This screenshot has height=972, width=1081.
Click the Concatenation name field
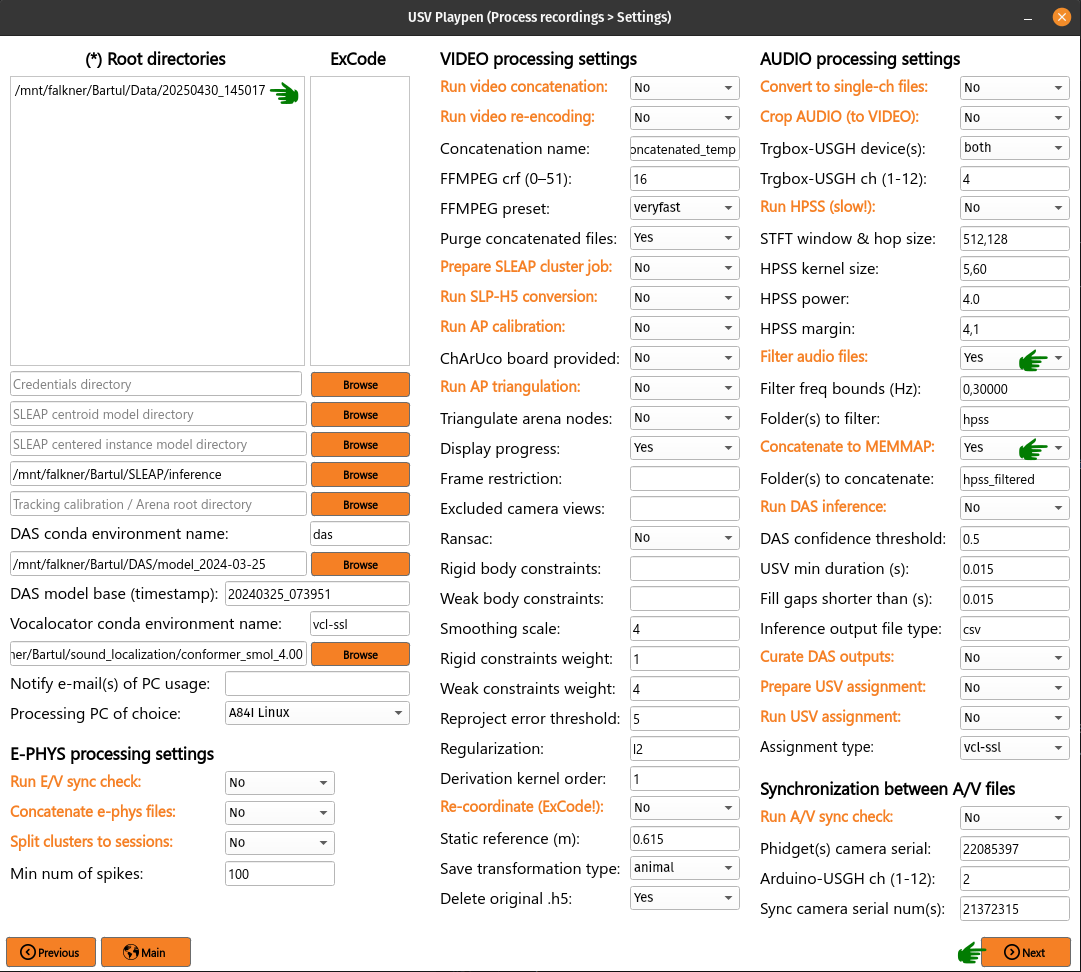684,149
